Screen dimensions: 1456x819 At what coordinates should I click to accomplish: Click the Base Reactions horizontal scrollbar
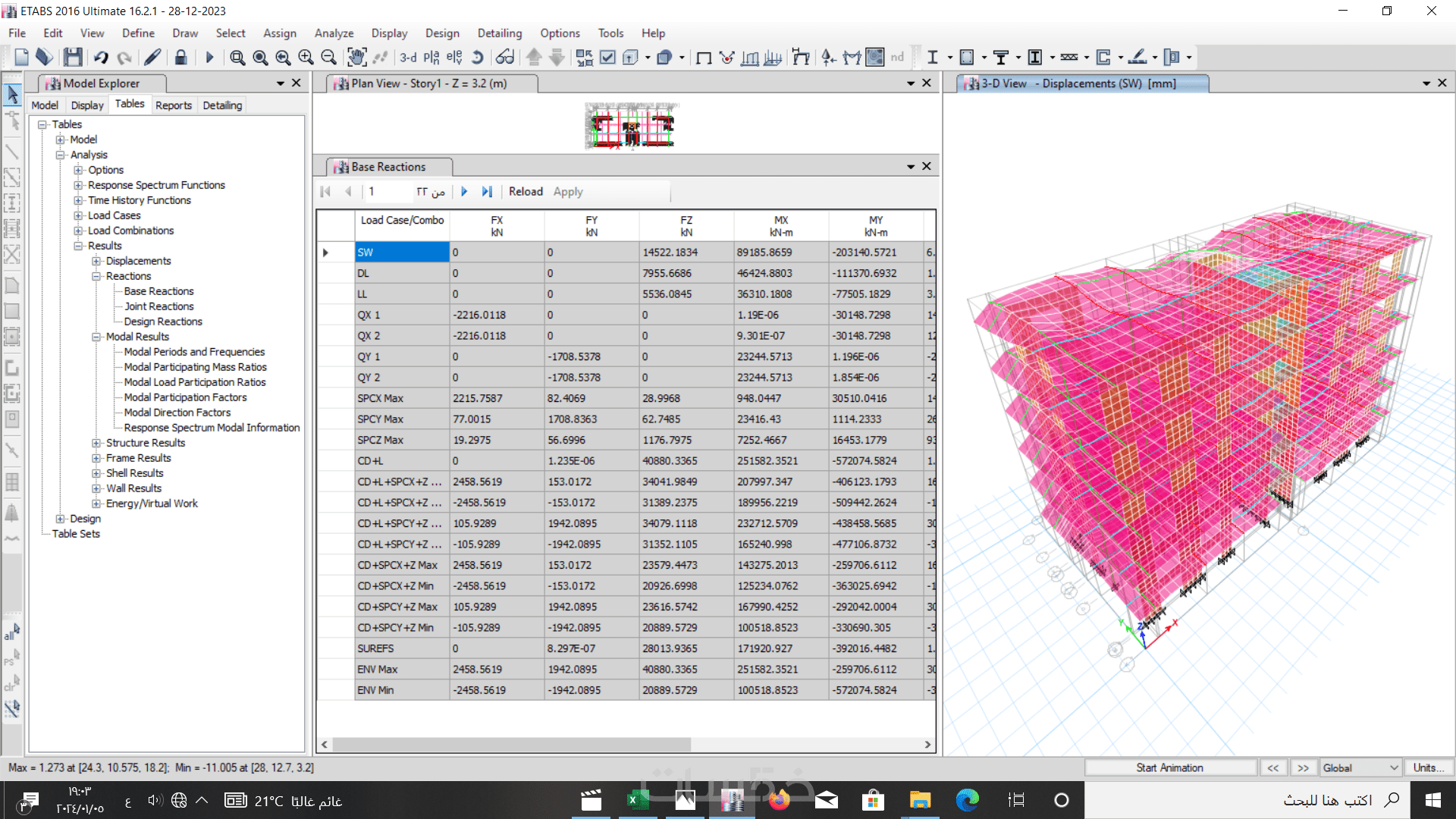coord(512,745)
